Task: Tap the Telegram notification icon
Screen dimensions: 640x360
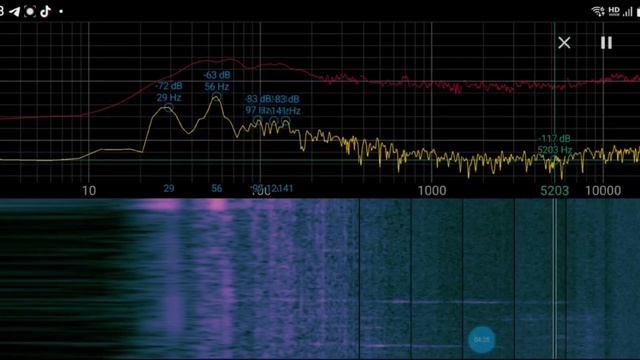Action: click(x=15, y=11)
